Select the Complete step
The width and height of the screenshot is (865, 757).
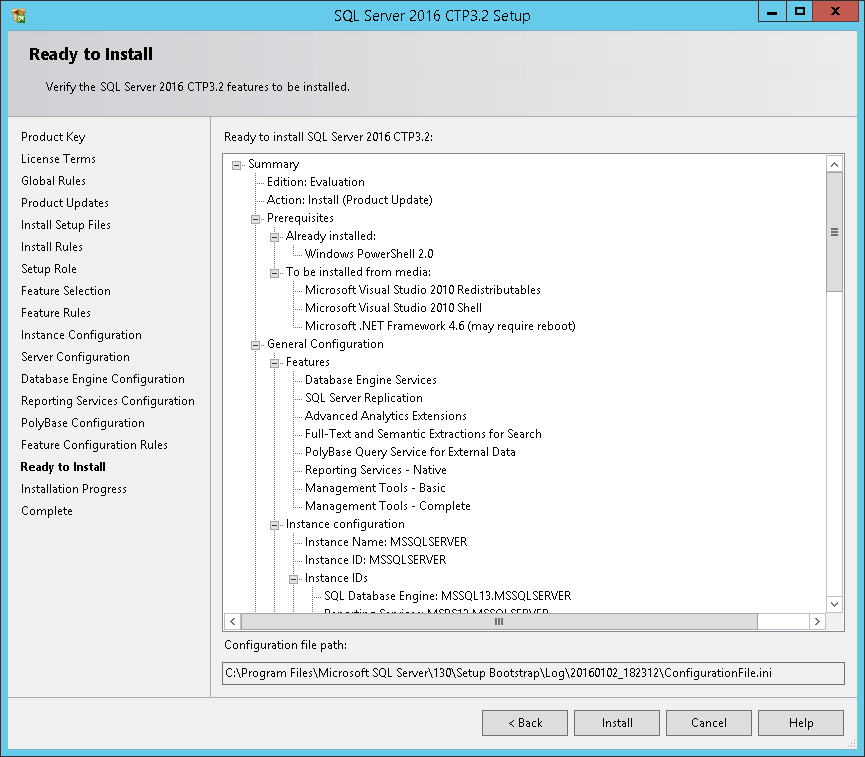47,511
